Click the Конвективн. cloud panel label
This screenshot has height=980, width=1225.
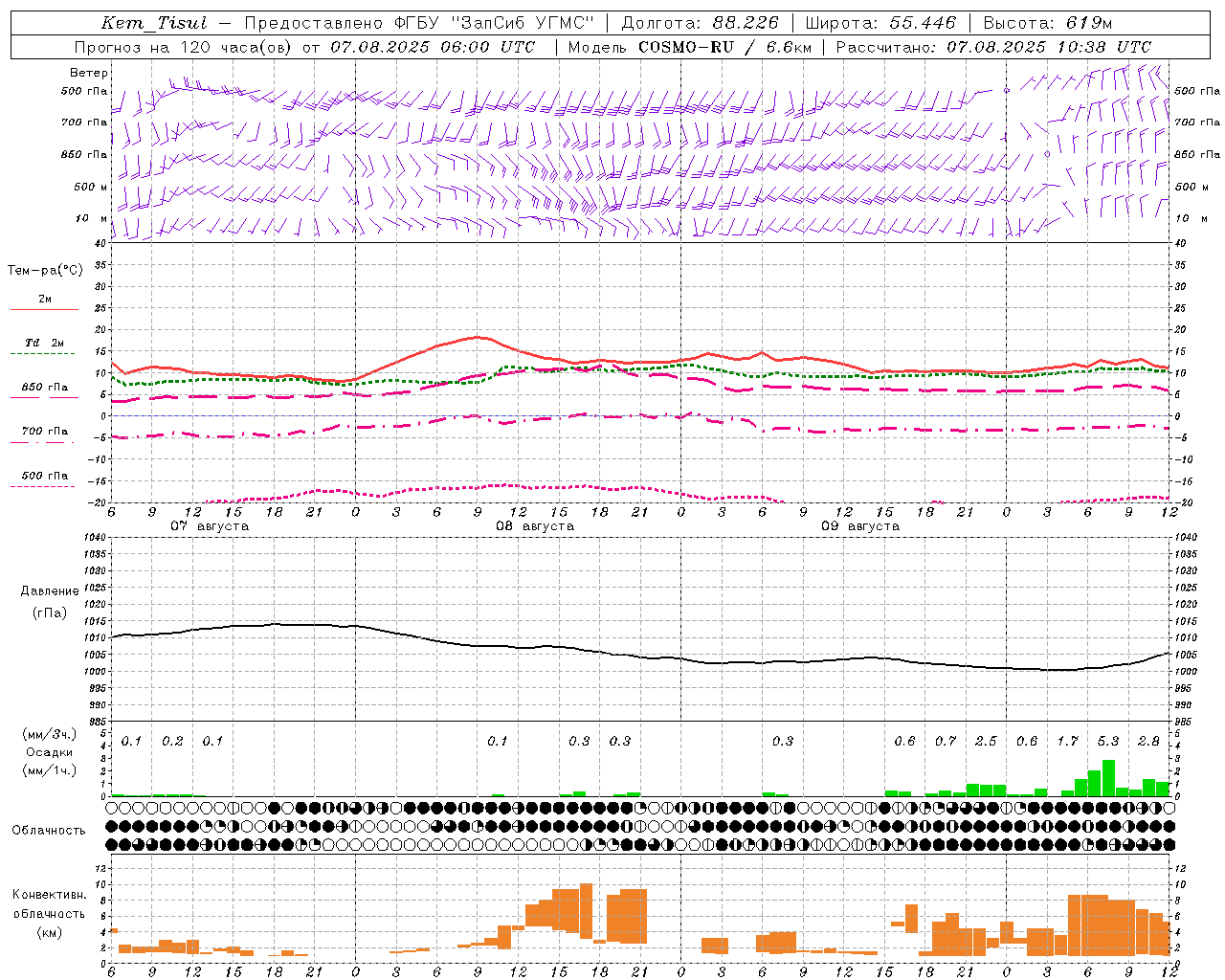tap(50, 895)
